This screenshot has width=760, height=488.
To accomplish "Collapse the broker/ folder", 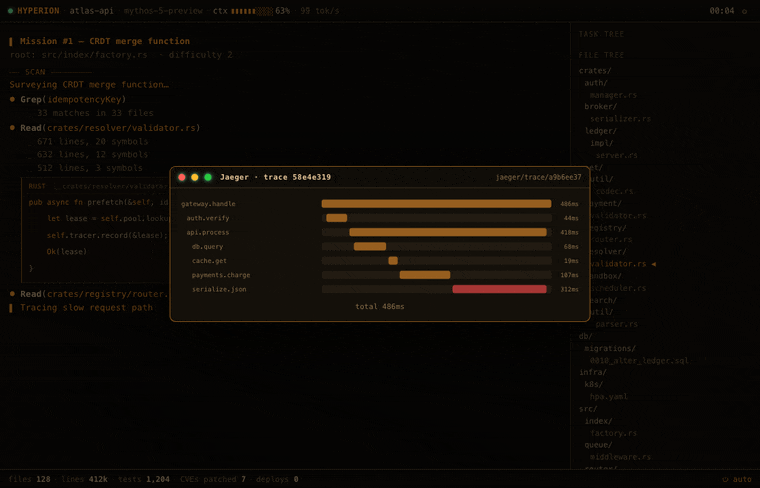I will [601, 107].
